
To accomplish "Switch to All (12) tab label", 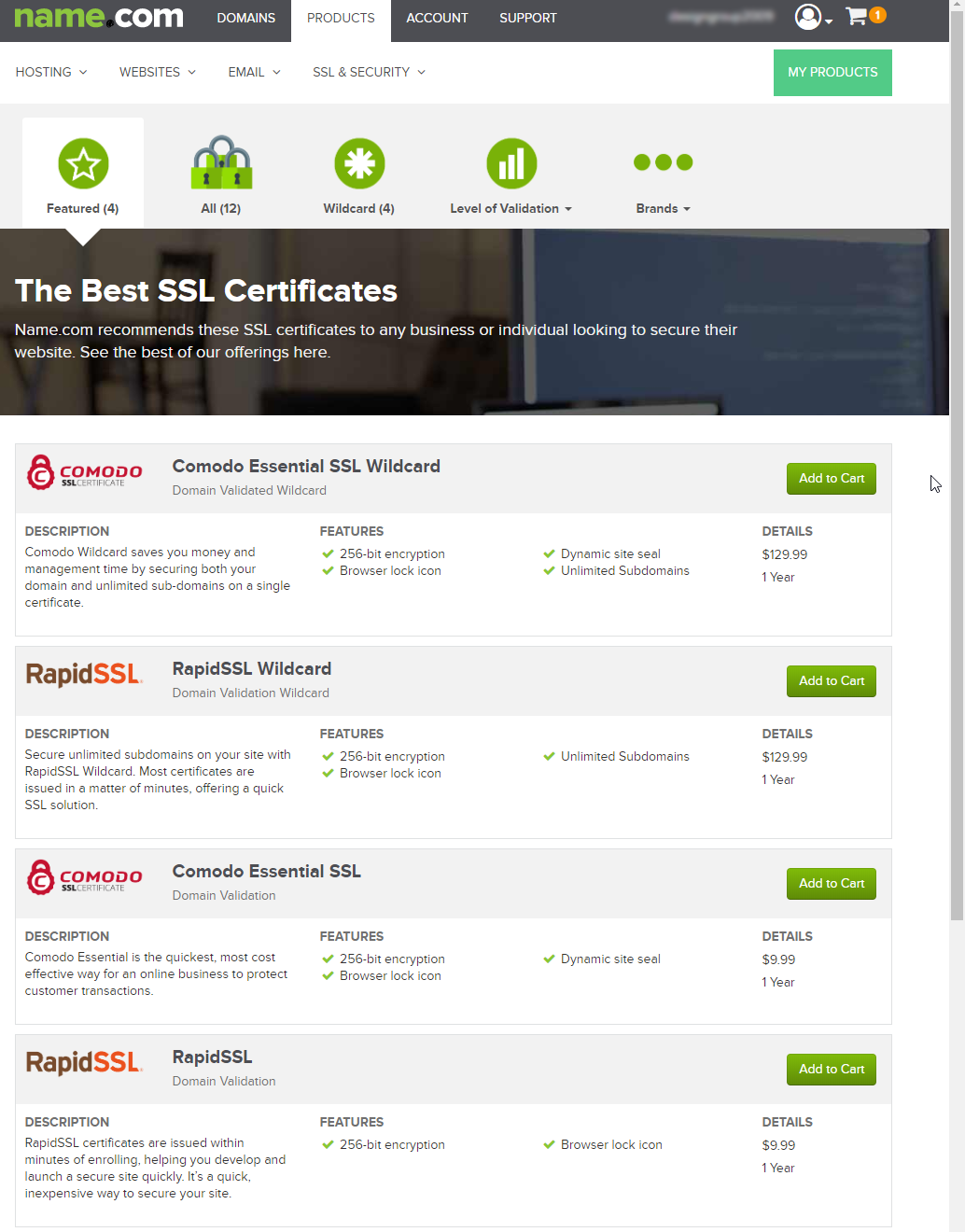I will [221, 208].
